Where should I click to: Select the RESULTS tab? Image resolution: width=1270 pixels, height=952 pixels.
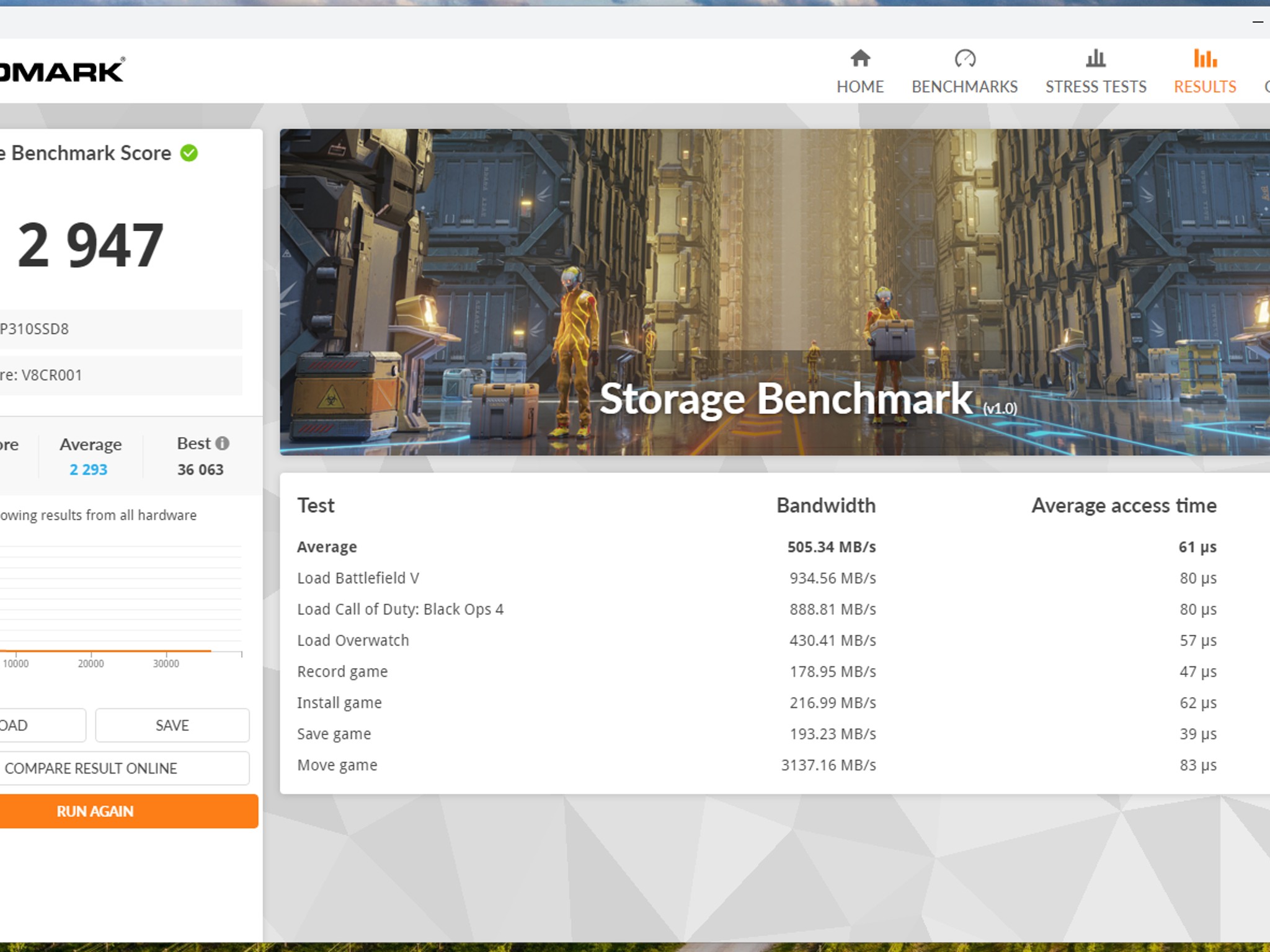tap(1205, 72)
